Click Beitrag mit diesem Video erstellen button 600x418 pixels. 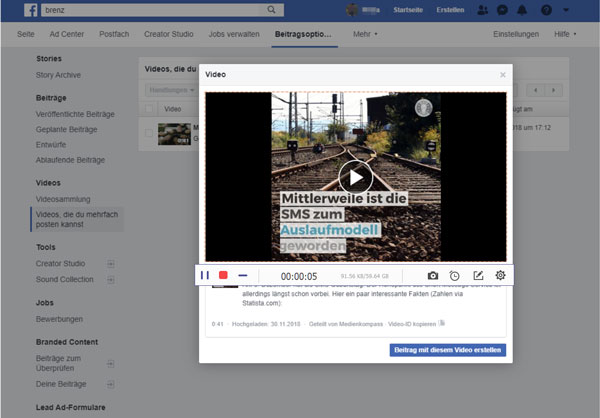click(447, 350)
